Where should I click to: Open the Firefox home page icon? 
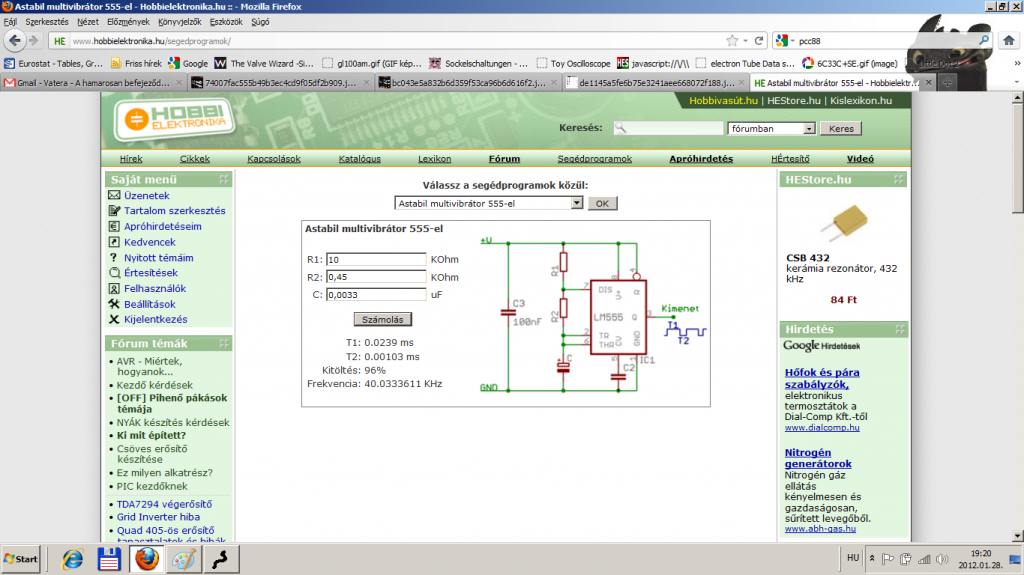(1009, 41)
